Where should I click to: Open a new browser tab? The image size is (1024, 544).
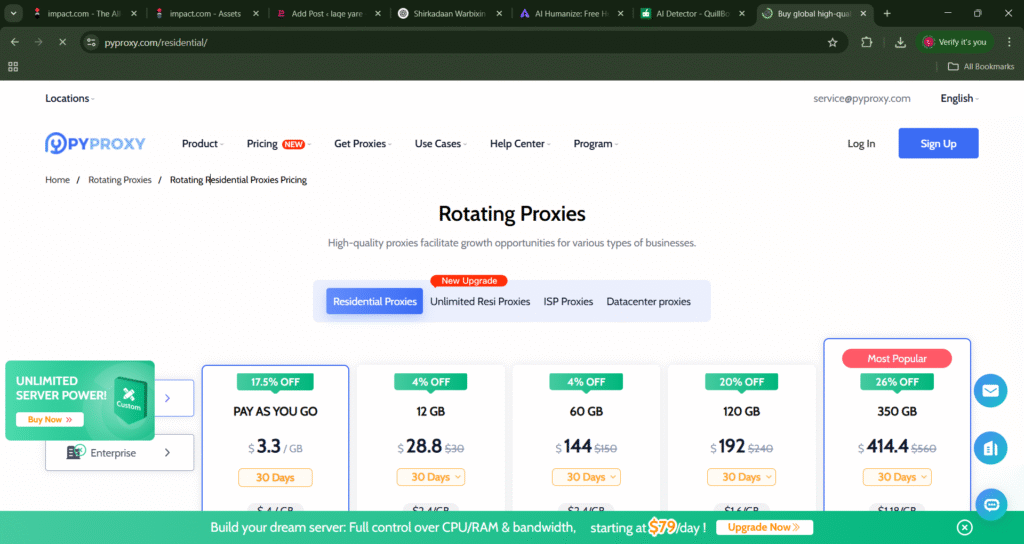tap(887, 13)
